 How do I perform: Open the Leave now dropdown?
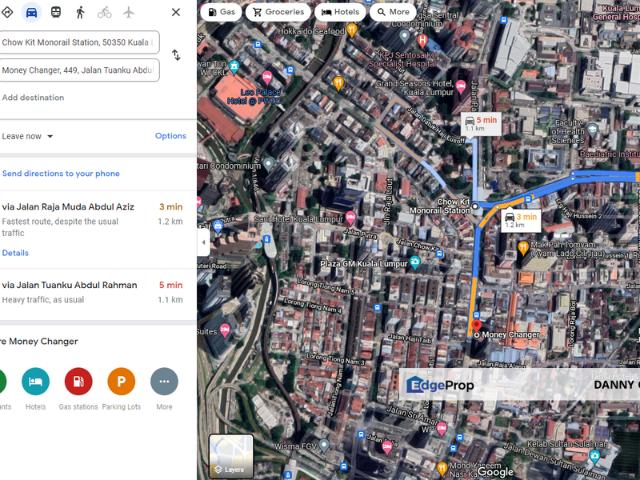(27, 136)
